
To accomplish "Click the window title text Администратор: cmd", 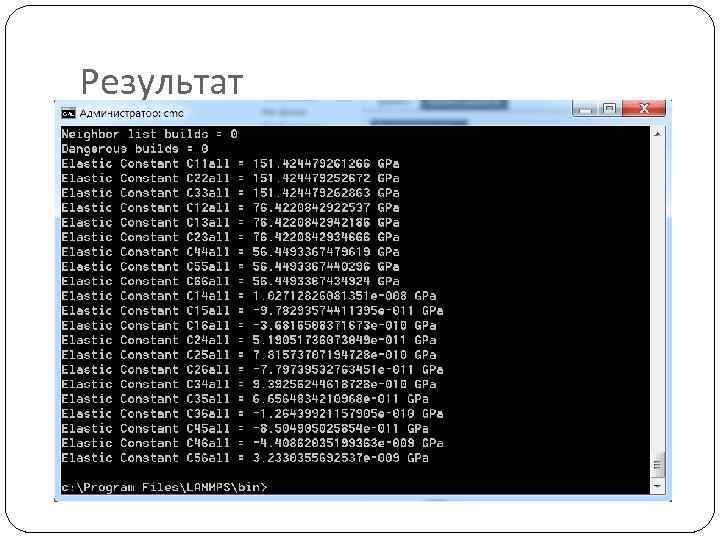I will point(131,113).
